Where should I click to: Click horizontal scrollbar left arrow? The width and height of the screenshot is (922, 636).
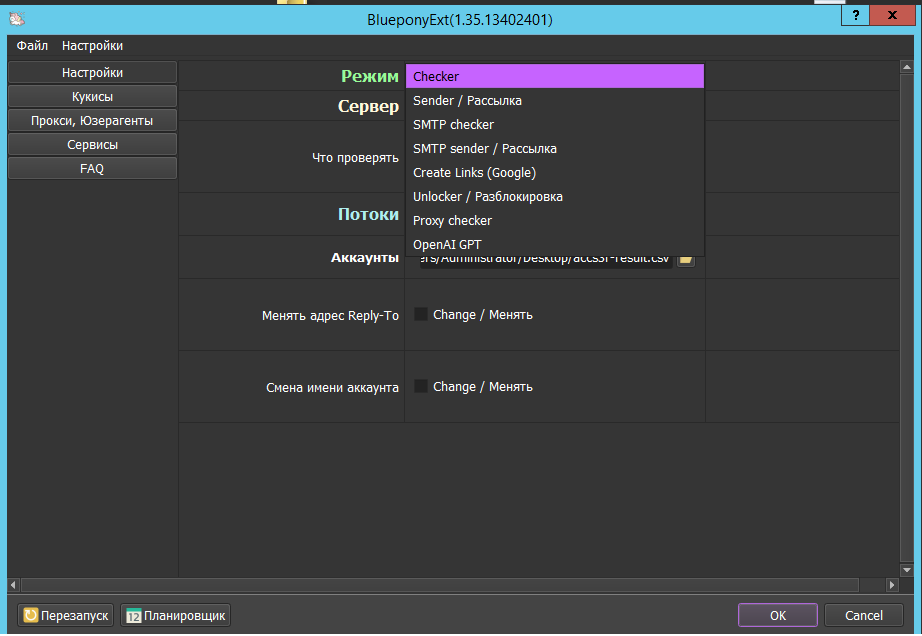pyautogui.click(x=14, y=585)
